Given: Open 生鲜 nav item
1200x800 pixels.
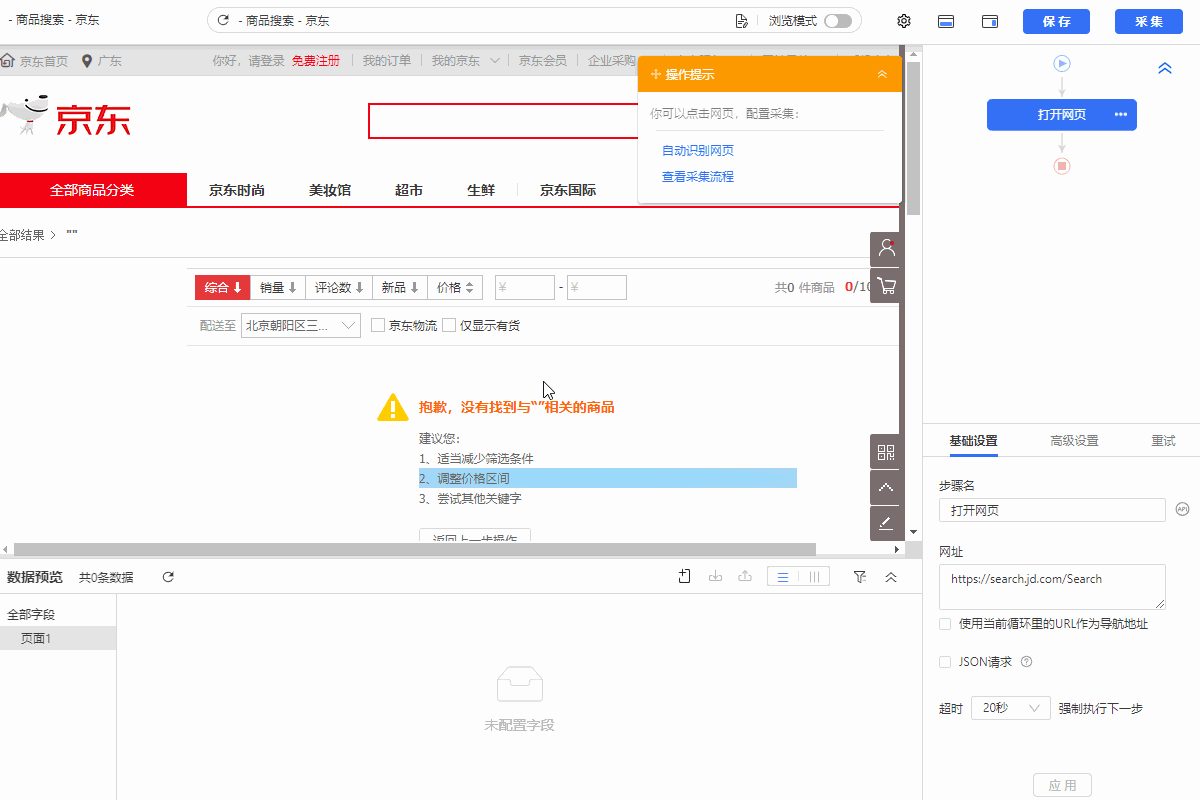Looking at the screenshot, I should pyautogui.click(x=481, y=190).
